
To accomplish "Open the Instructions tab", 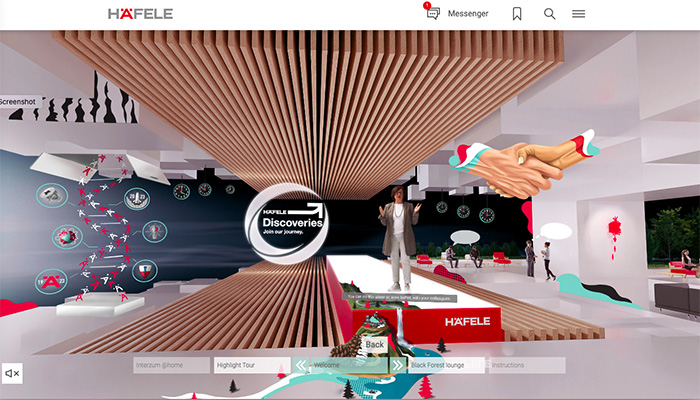I will [x=527, y=365].
